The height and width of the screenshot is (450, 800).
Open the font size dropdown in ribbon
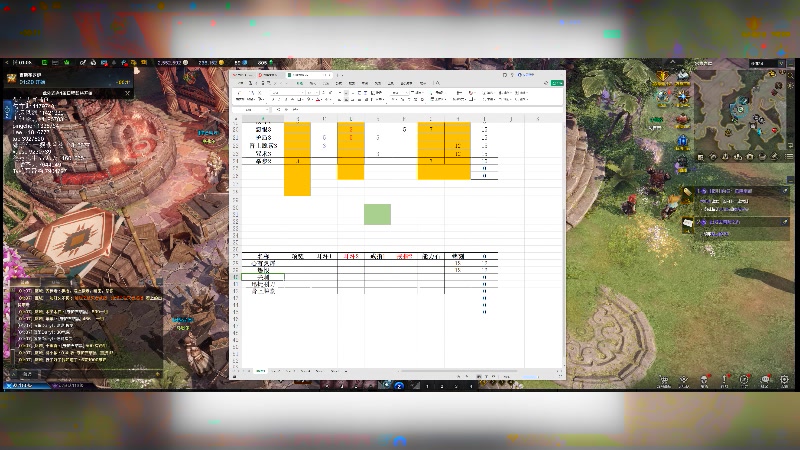(x=317, y=93)
